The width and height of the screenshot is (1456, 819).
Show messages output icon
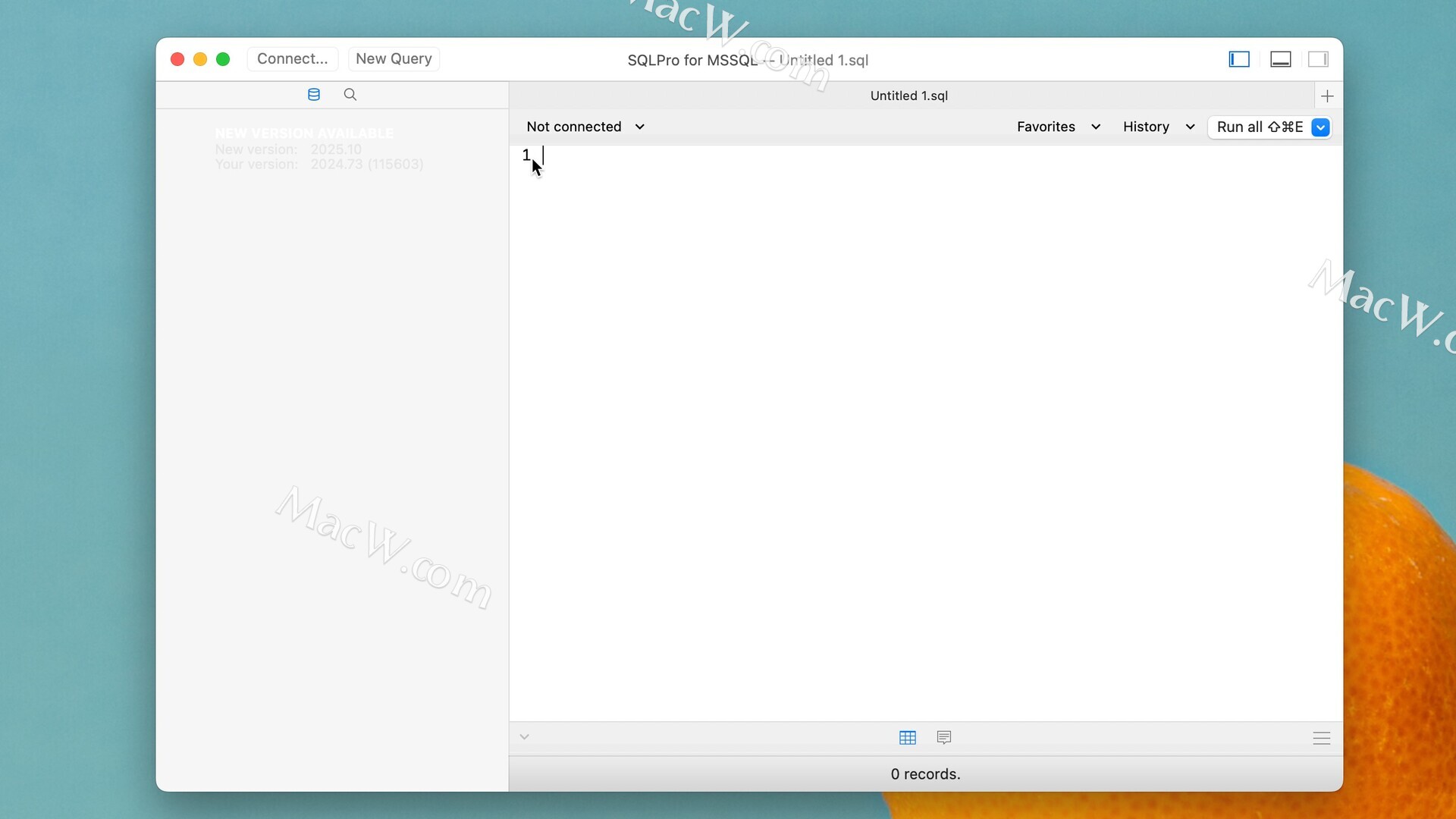coord(944,738)
